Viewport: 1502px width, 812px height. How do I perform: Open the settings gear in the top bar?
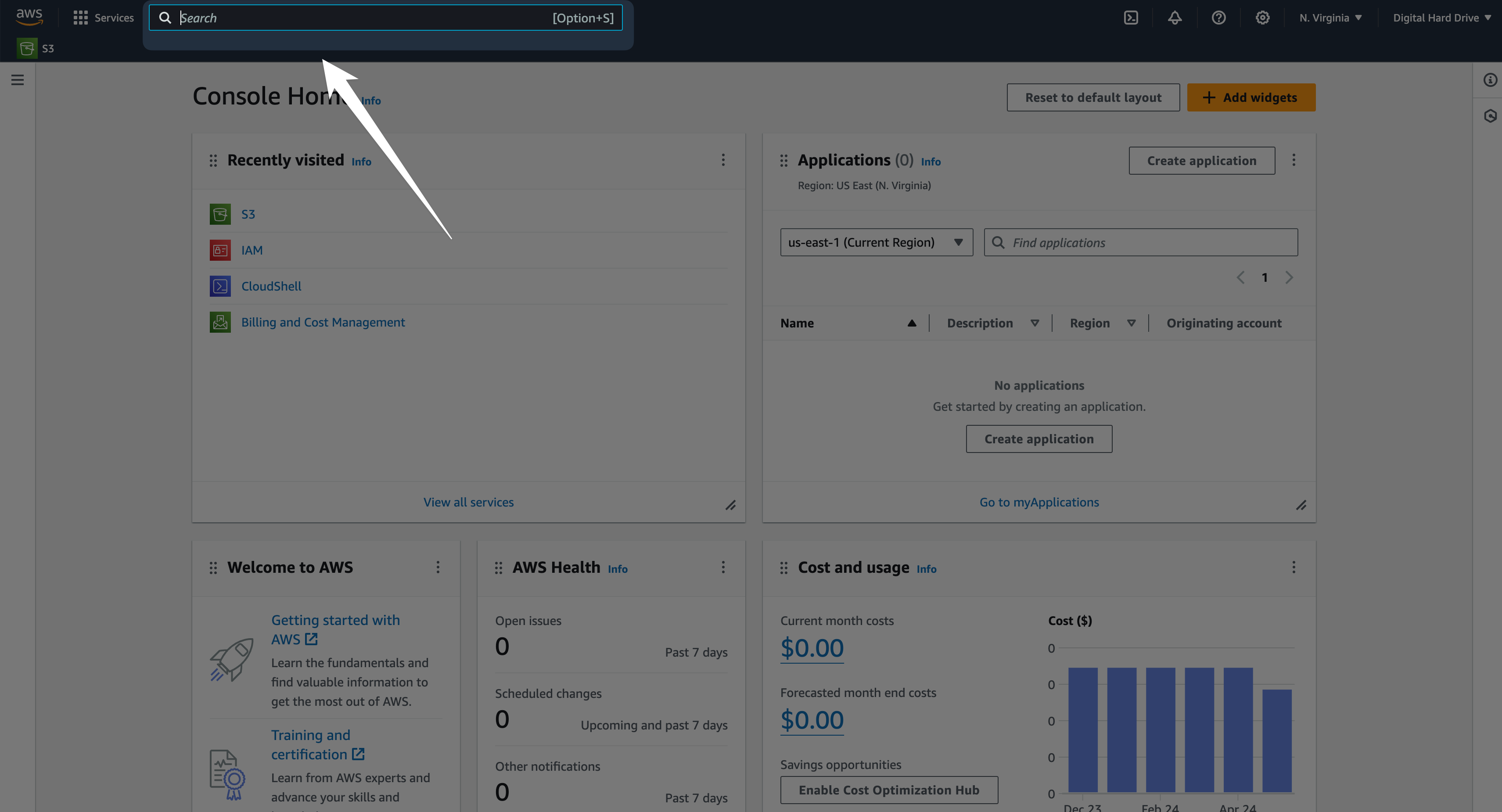[x=1262, y=18]
